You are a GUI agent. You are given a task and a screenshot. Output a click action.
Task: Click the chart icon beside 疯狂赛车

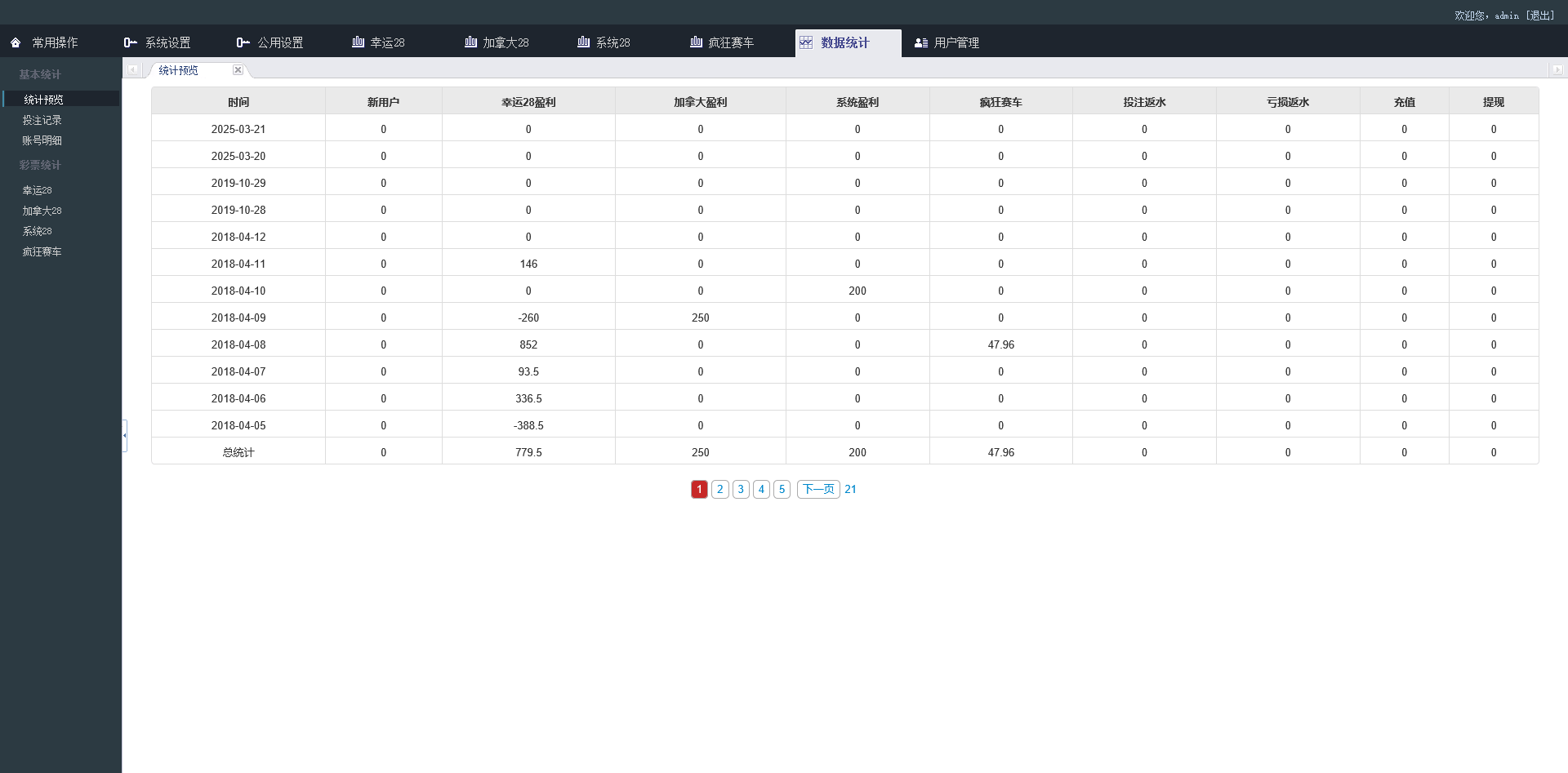coord(695,42)
